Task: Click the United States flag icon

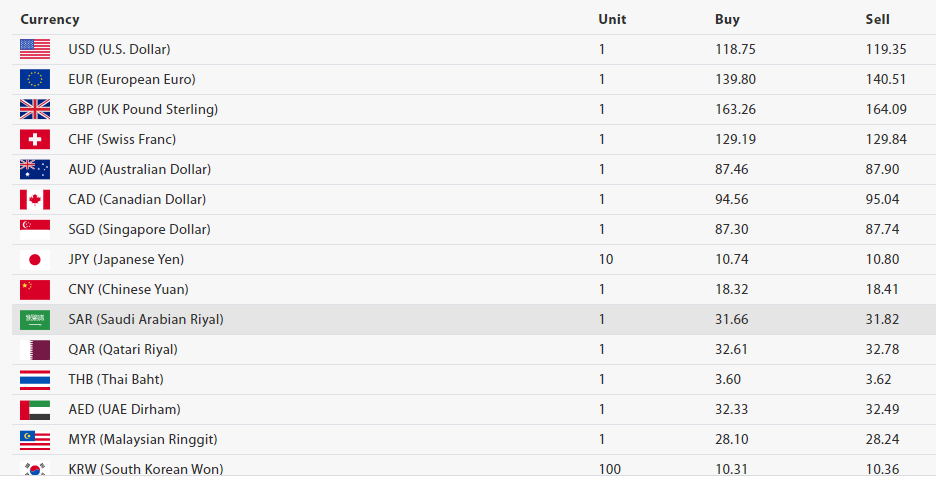Action: (34, 49)
